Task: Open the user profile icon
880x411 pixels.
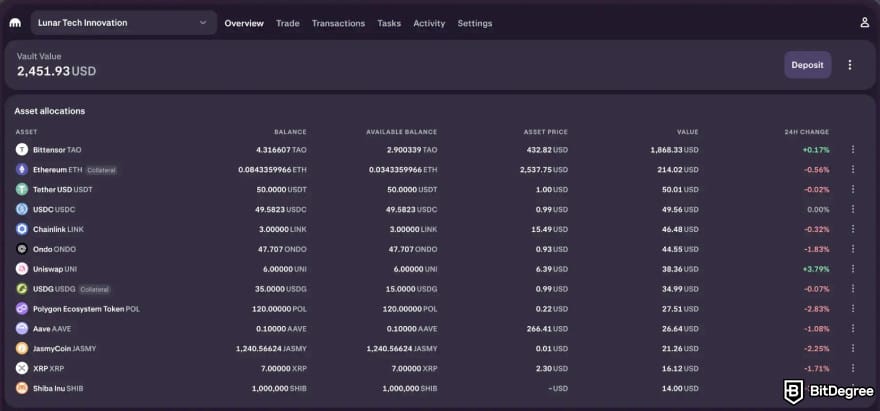Action: point(864,23)
